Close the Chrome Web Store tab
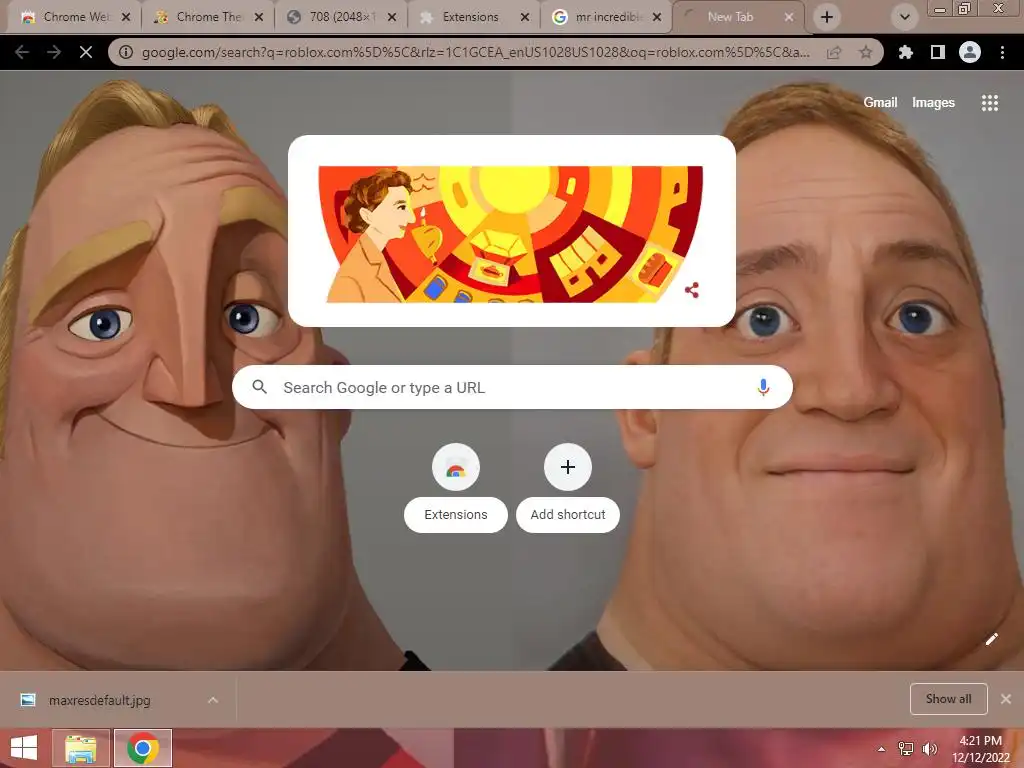The image size is (1024, 768). pyautogui.click(x=126, y=17)
